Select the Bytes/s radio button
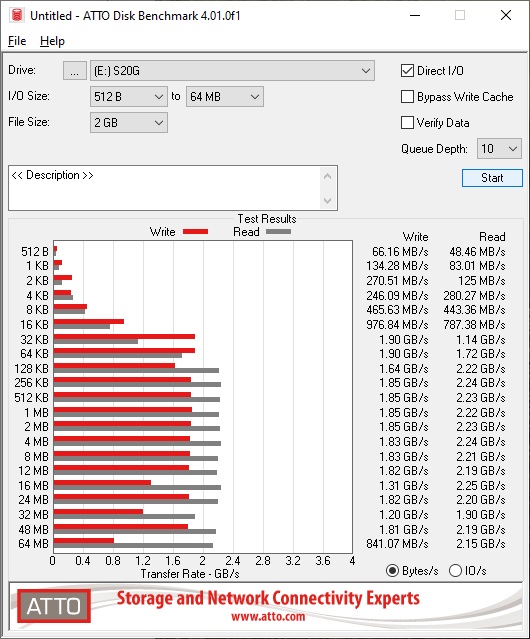Screen dimensions: 530x639 click(x=392, y=571)
